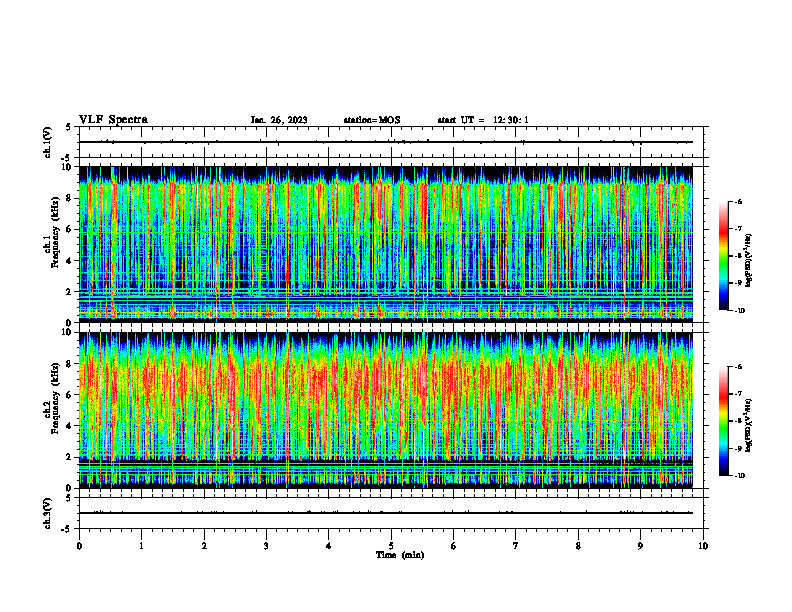Click the ch.1 colorbar beside the top spectrogram
792x612 pixels.
tap(724, 256)
